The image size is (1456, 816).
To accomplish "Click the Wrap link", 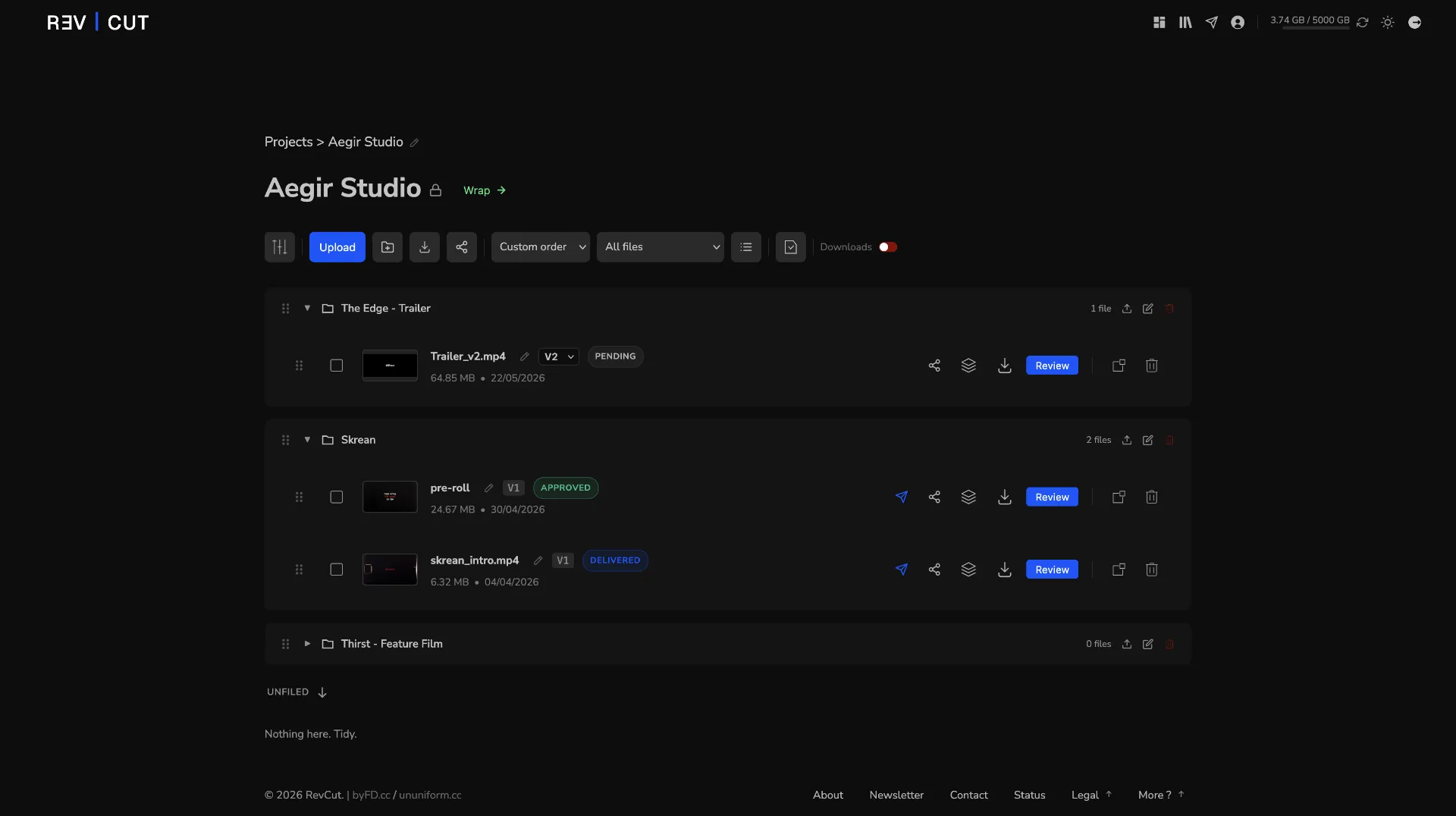I will [x=485, y=190].
